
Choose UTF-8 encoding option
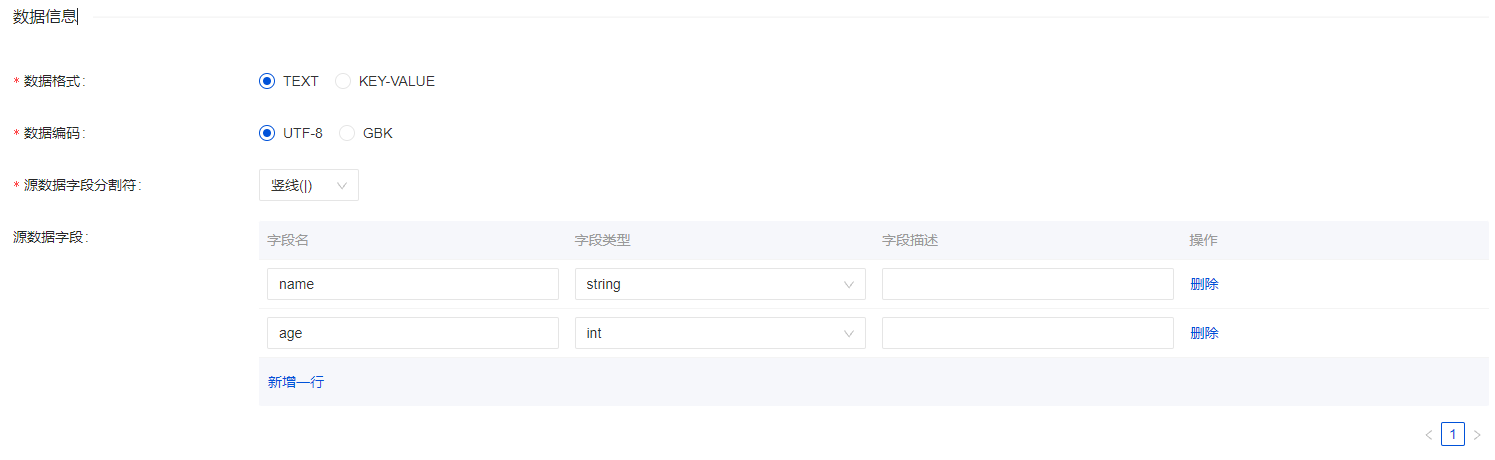click(267, 133)
